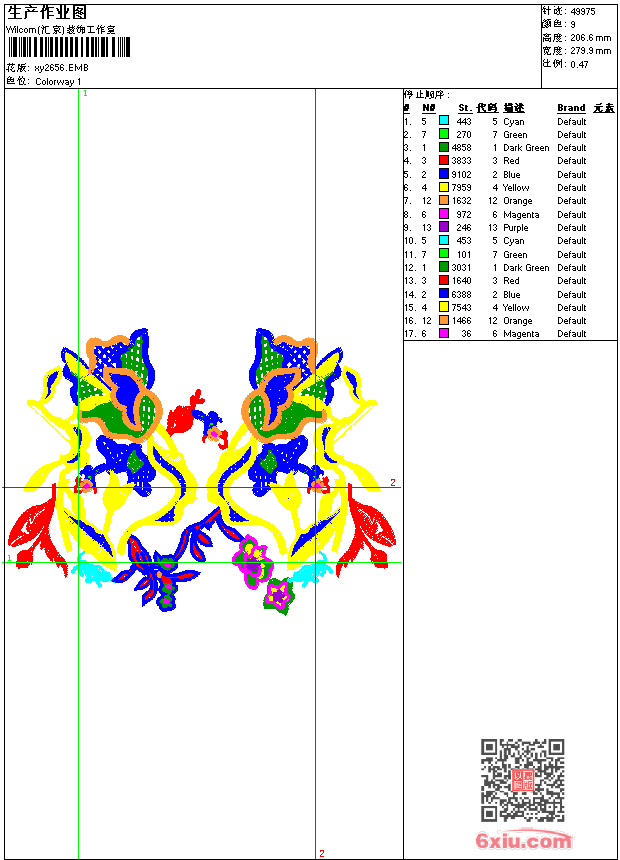Screen dimensions: 620x860
Task: Click the QR code image
Action: (522, 780)
